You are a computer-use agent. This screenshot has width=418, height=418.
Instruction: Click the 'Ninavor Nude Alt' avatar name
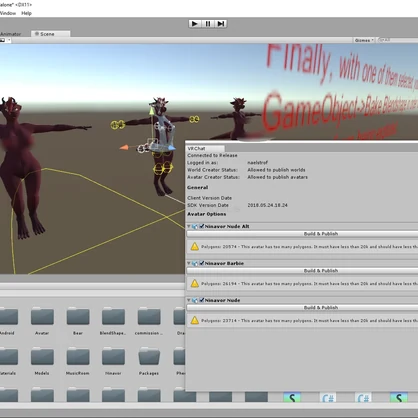(227, 226)
